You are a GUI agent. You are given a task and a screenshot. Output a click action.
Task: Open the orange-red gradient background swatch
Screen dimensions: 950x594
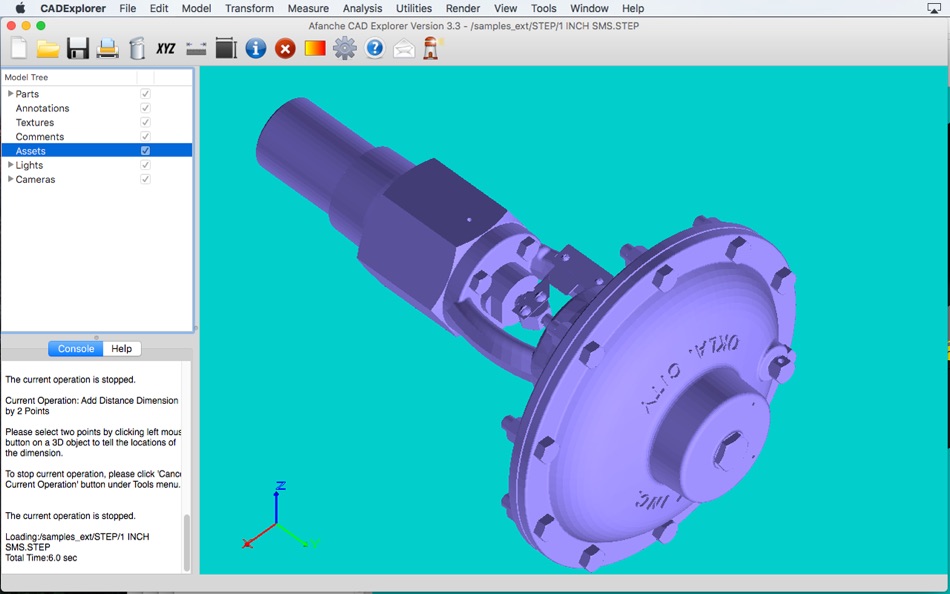point(315,48)
